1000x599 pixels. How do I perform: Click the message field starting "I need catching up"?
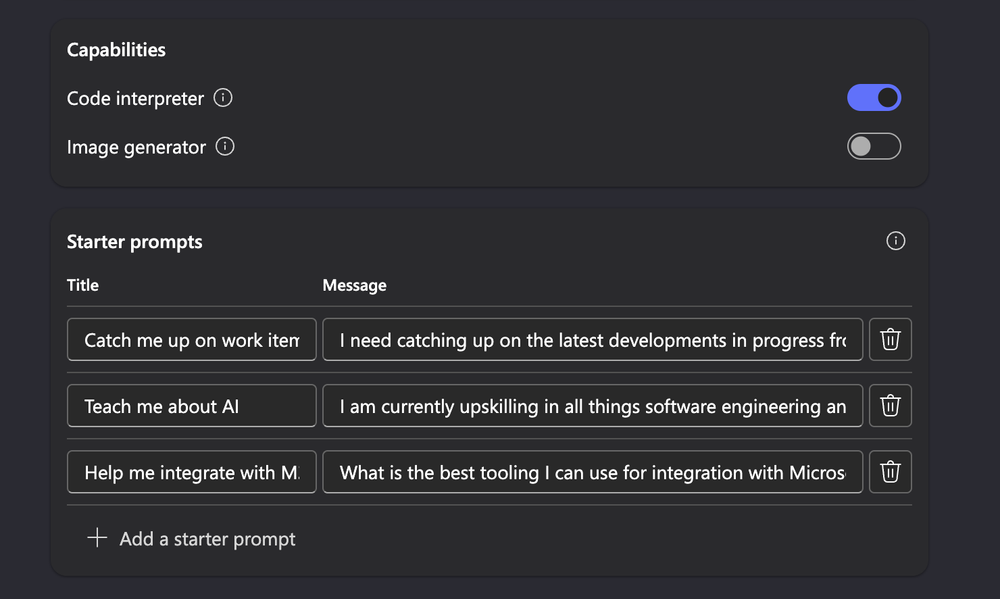click(592, 339)
